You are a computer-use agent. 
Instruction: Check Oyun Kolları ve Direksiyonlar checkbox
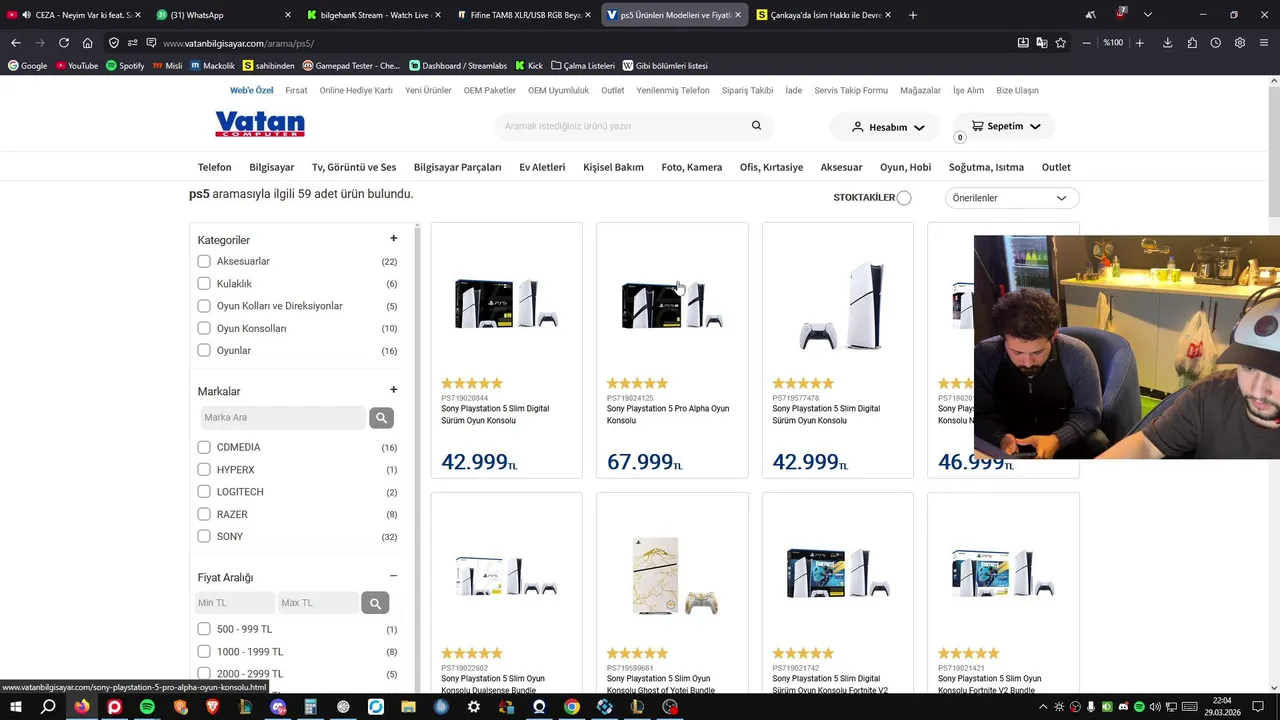pos(204,306)
